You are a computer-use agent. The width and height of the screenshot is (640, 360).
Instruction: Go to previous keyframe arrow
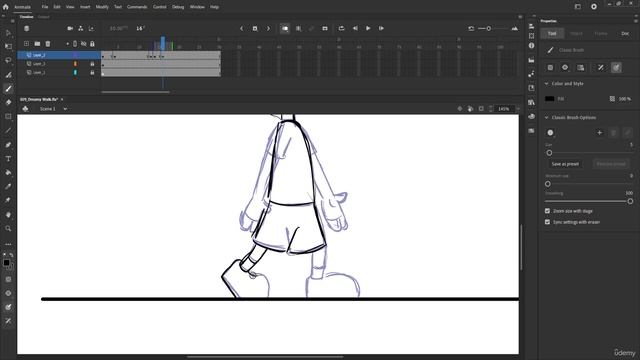(x=241, y=28)
